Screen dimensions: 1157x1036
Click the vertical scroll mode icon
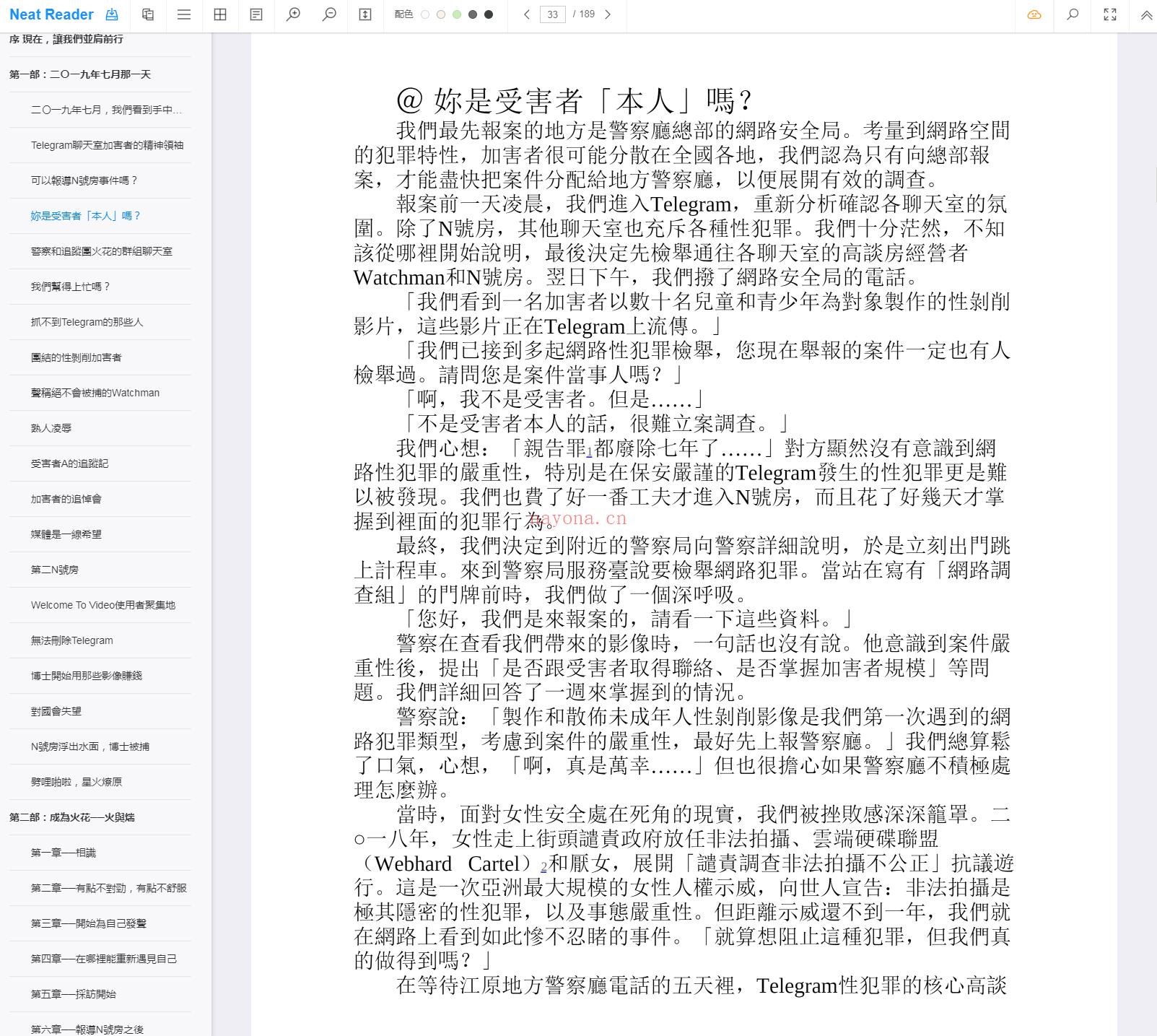click(365, 14)
